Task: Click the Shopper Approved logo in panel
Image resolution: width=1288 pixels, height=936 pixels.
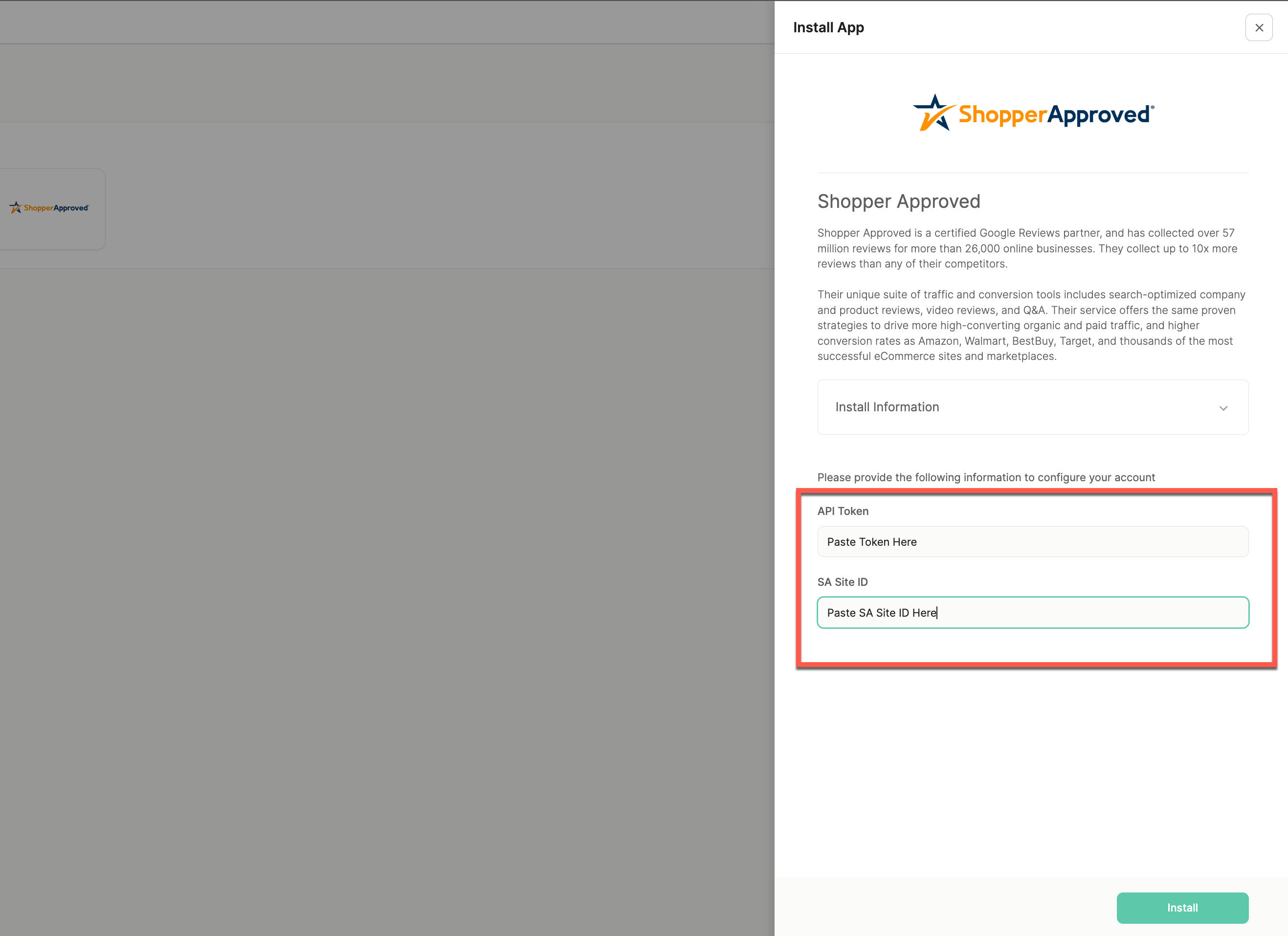Action: click(x=1033, y=113)
